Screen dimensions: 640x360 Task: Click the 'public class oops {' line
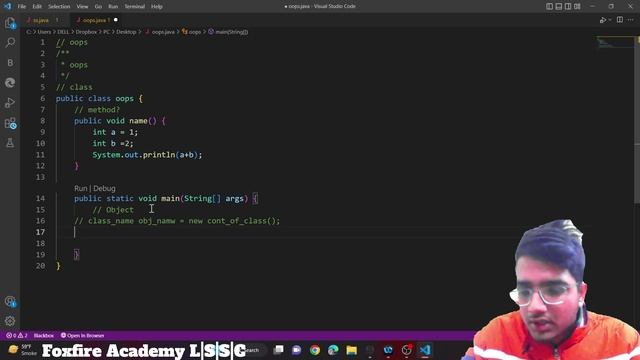point(99,98)
